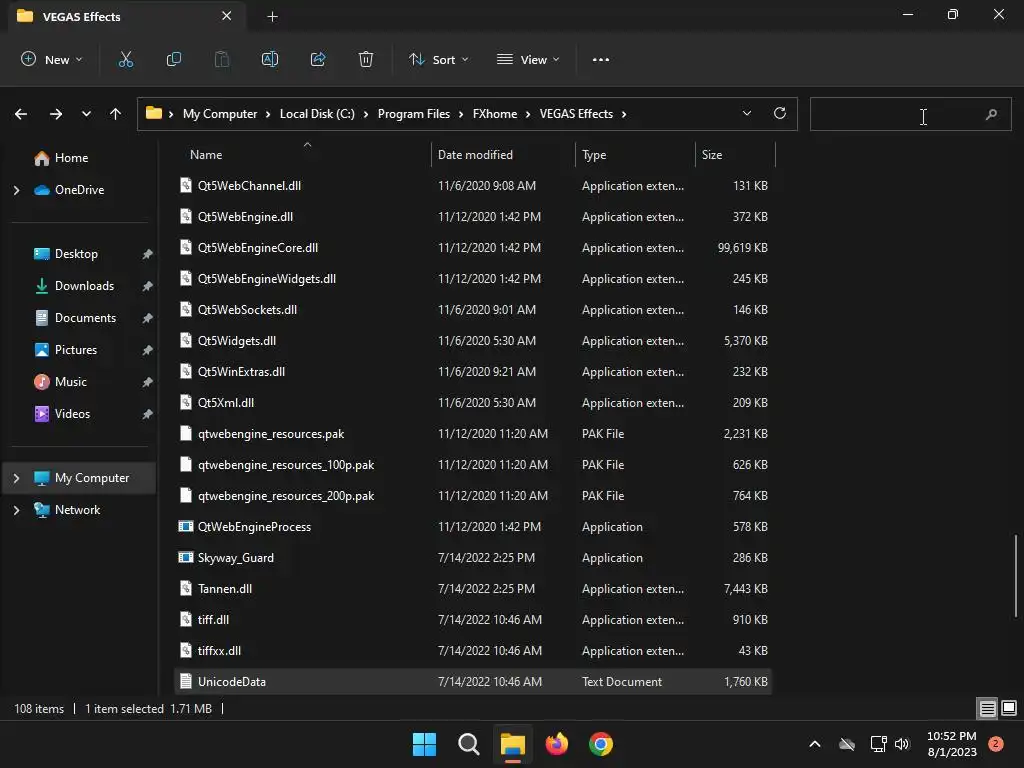Go up one folder level arrow

[x=116, y=114]
